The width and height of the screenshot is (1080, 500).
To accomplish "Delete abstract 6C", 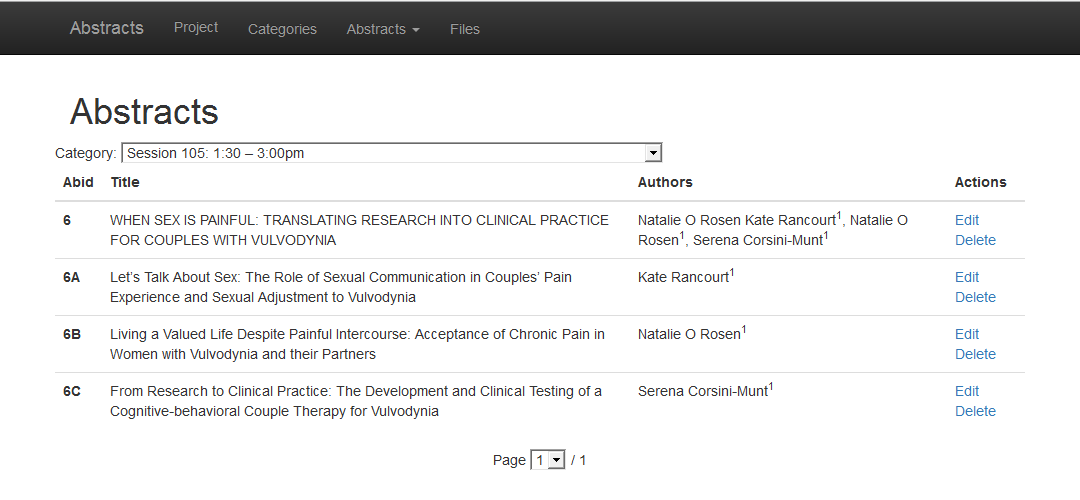I will tap(975, 411).
